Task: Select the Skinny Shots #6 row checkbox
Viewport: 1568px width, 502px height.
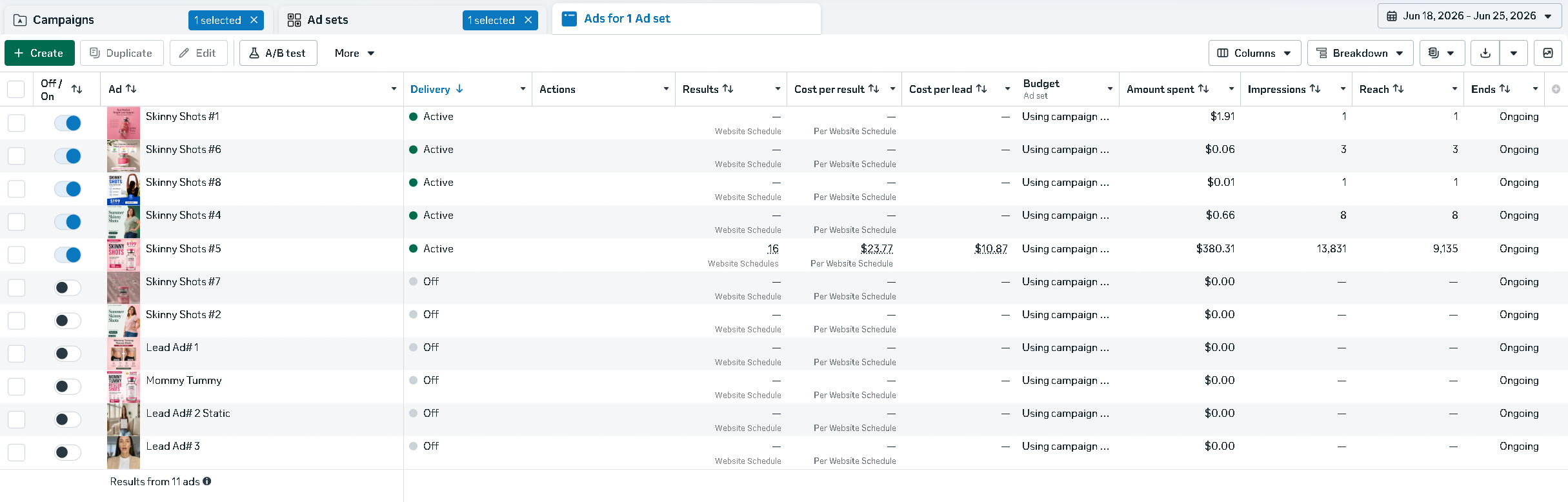Action: (16, 156)
